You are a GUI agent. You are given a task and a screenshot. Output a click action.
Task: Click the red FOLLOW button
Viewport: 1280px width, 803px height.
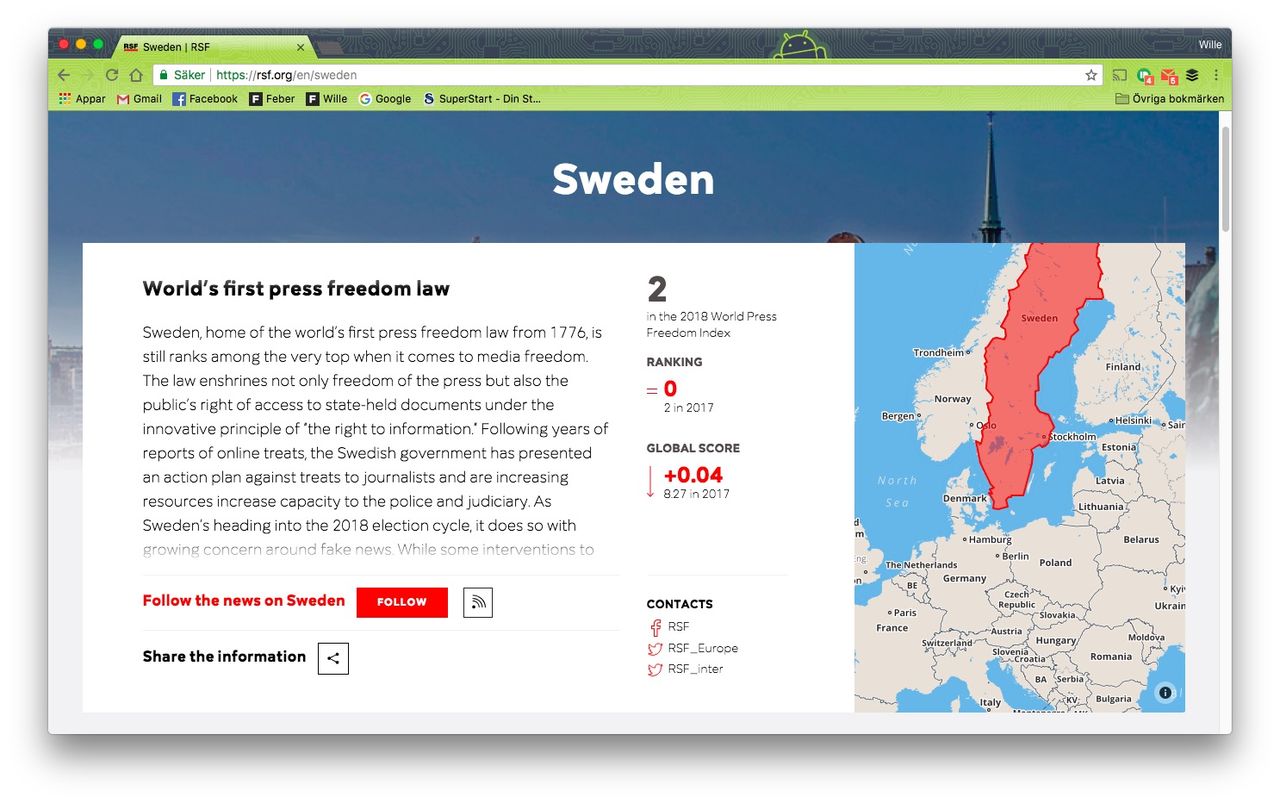(402, 602)
